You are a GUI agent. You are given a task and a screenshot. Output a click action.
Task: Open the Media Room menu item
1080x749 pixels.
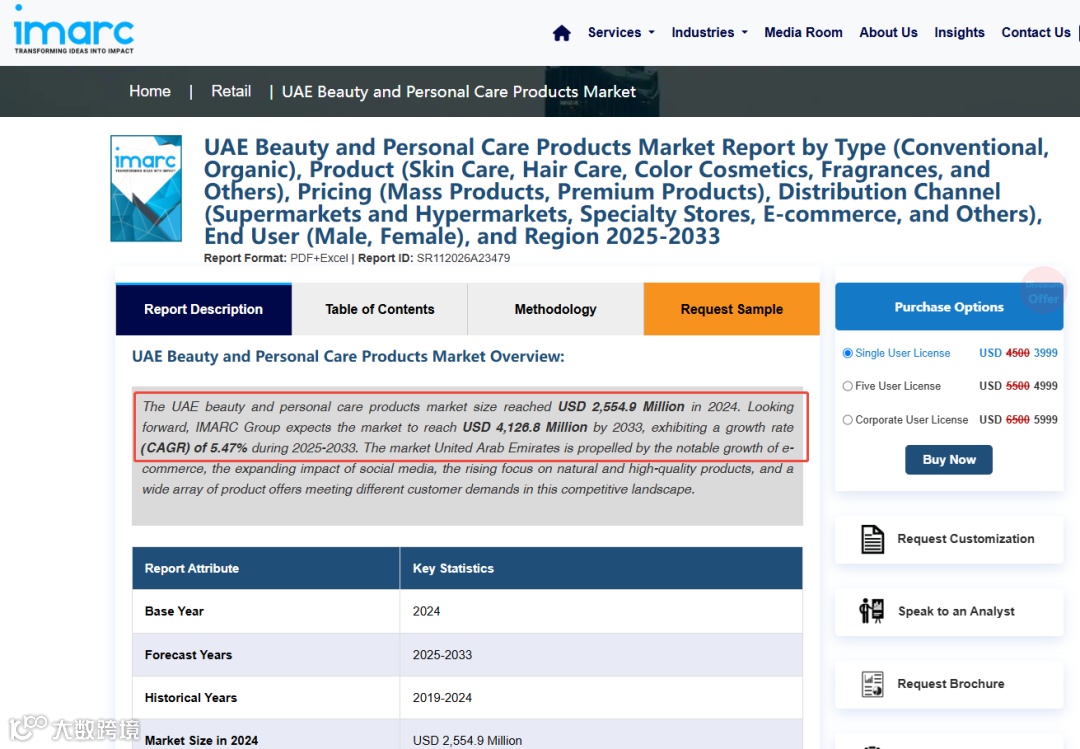tap(803, 32)
